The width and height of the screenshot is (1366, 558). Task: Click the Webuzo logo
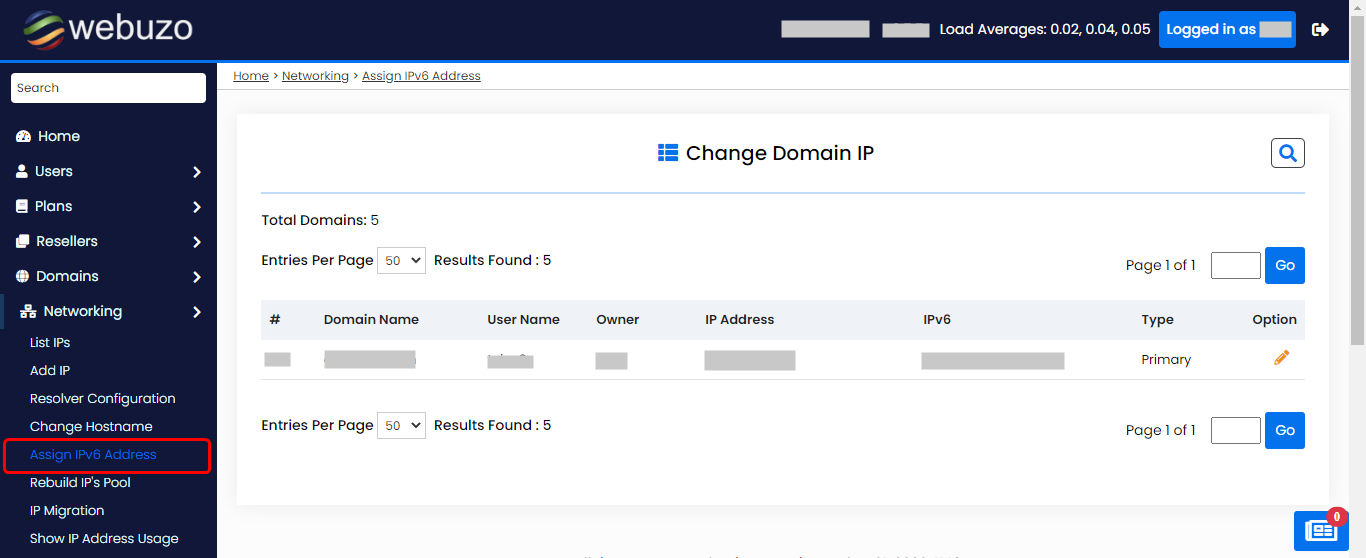tap(107, 29)
